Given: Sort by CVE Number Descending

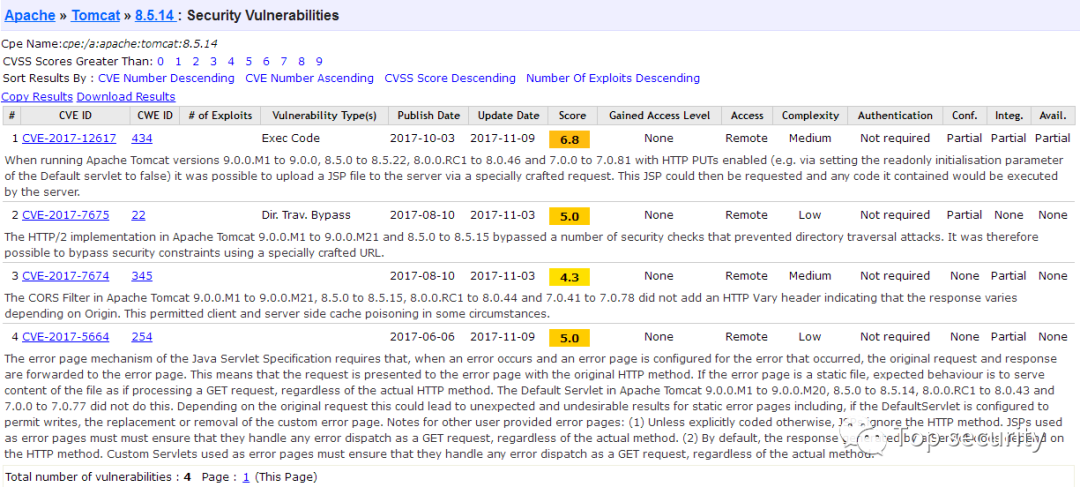Looking at the screenshot, I should (166, 78).
